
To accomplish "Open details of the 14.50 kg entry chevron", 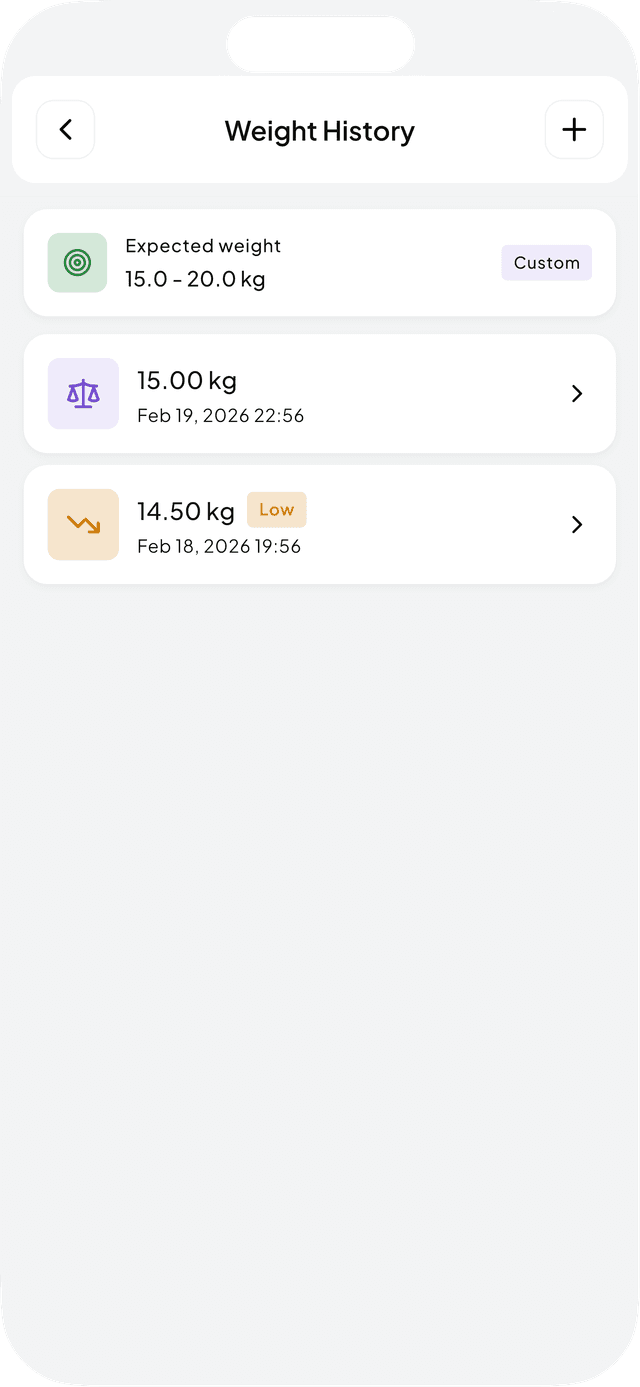I will tap(576, 524).
